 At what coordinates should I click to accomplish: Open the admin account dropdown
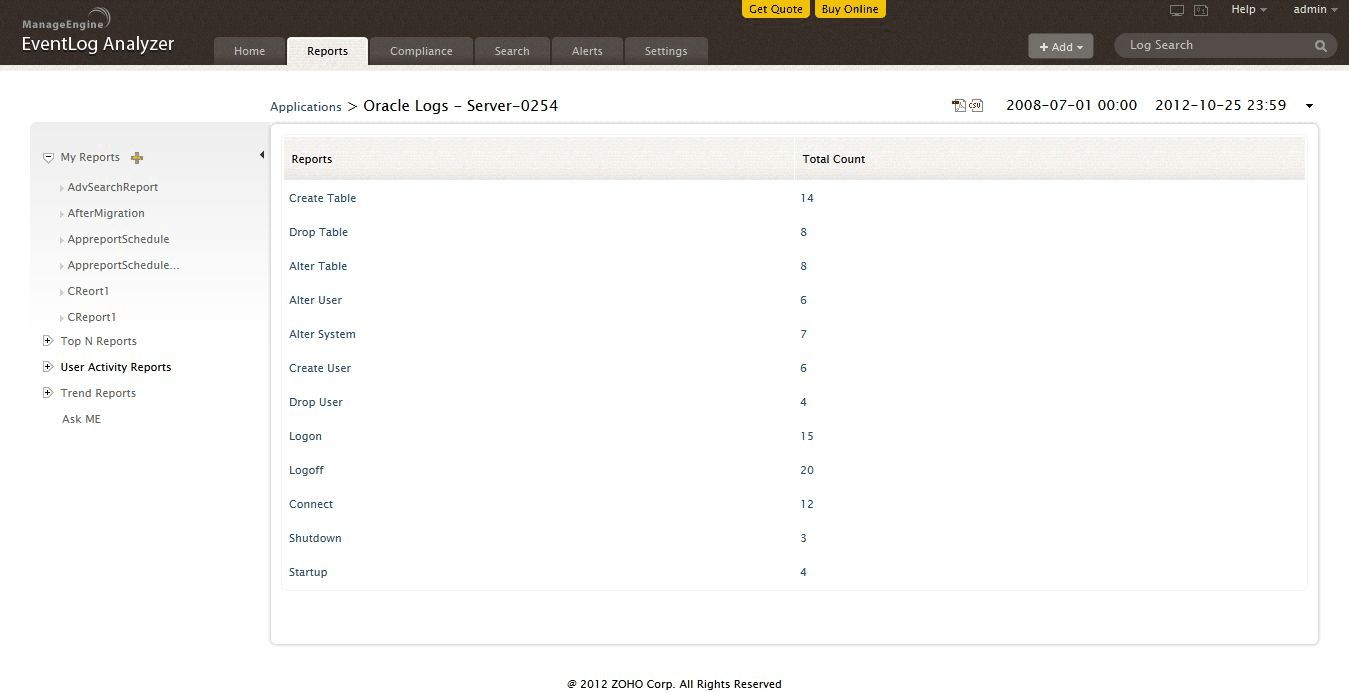click(1315, 10)
